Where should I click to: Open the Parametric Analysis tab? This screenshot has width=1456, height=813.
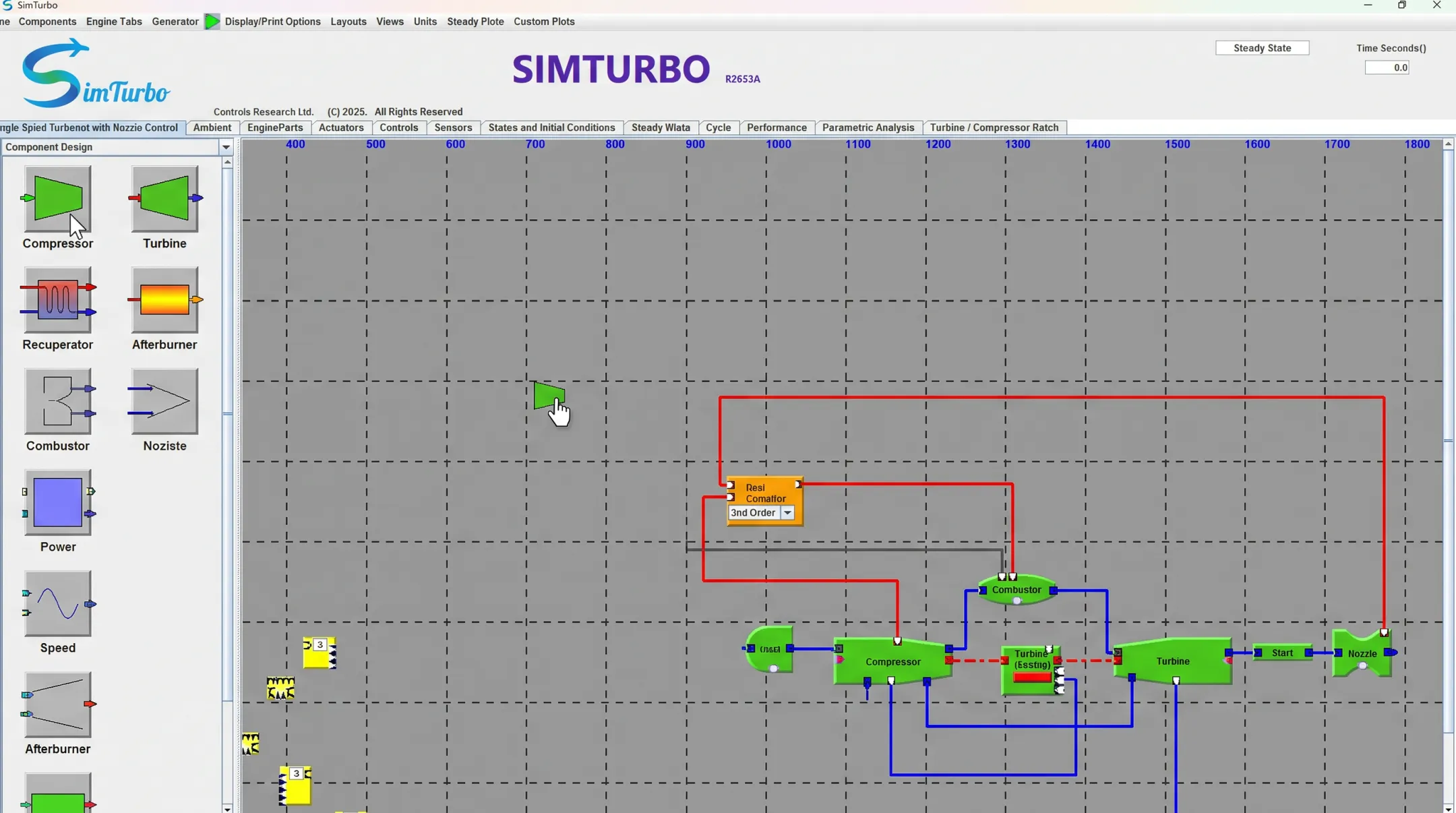tap(868, 127)
